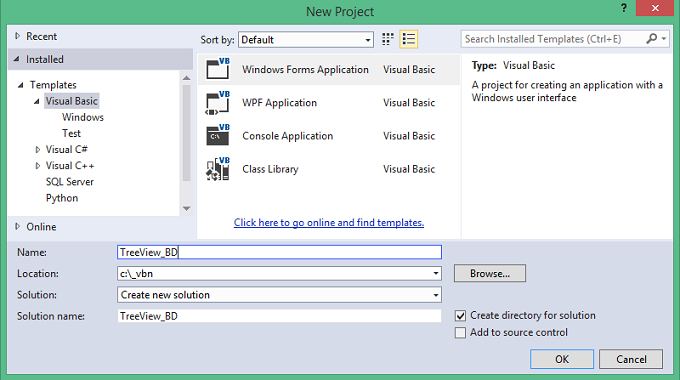The width and height of the screenshot is (680, 380).
Task: Enable Add to source control
Action: pyautogui.click(x=461, y=333)
